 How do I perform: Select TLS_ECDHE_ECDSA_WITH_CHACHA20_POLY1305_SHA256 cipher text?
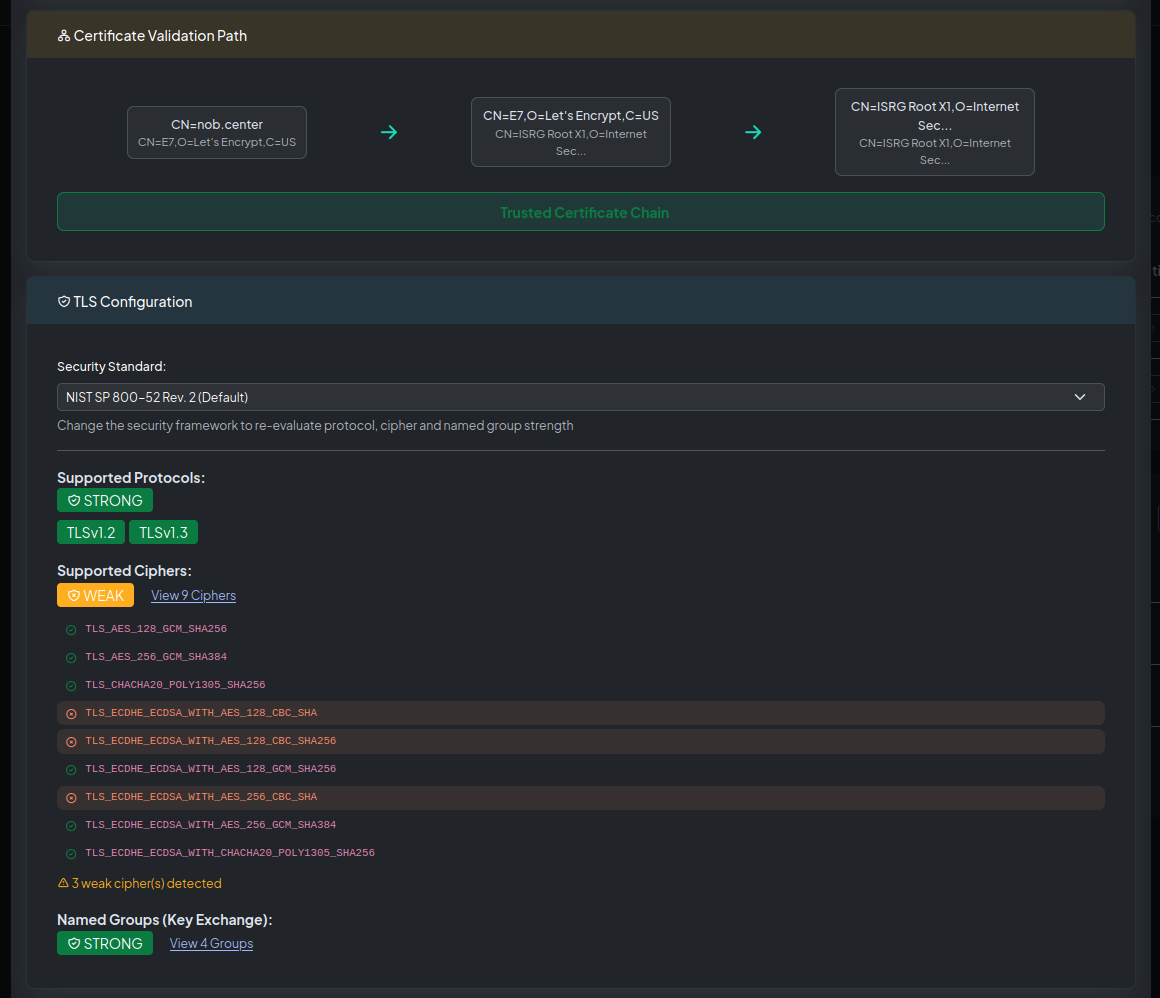click(x=230, y=853)
